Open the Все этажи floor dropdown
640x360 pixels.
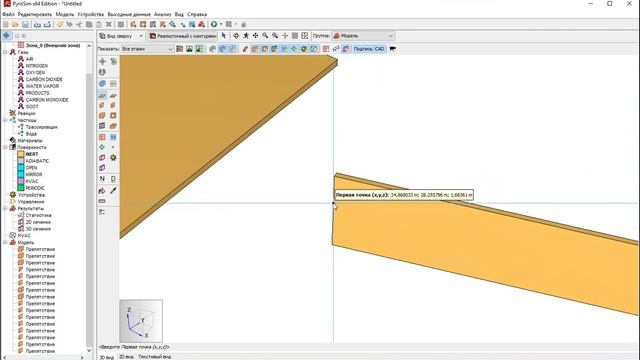[147, 49]
